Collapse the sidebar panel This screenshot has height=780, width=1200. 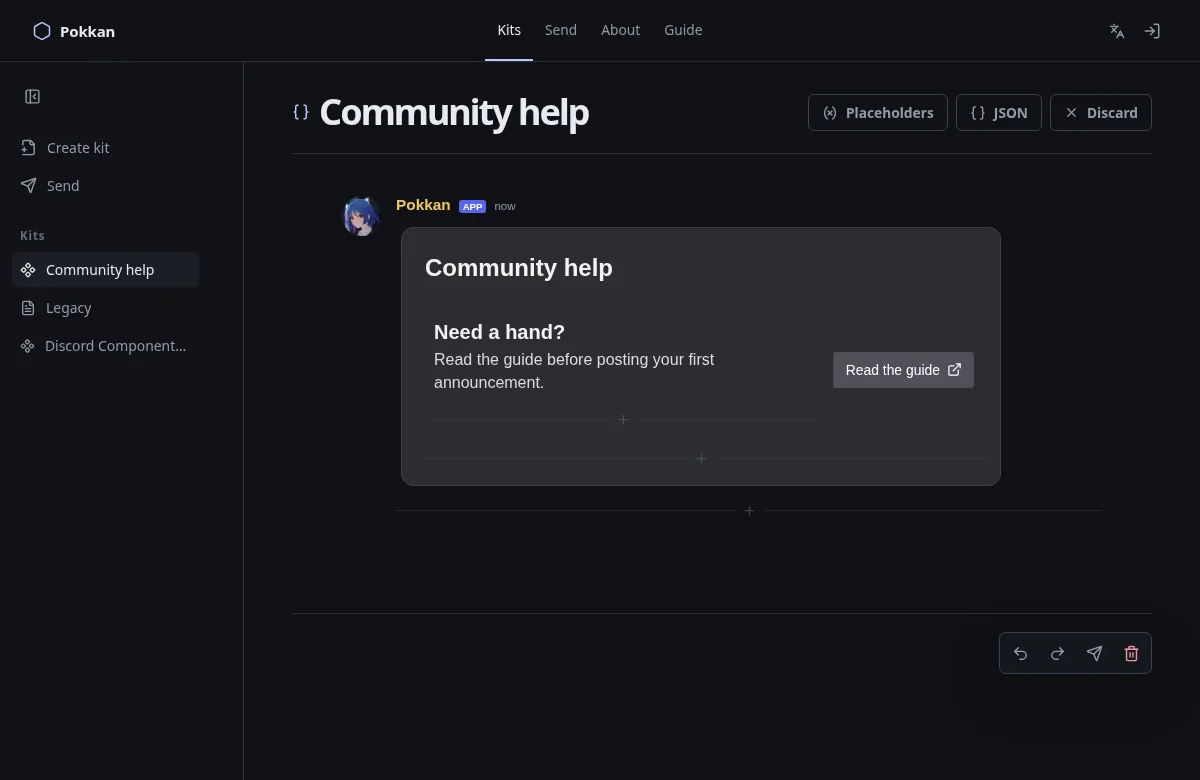click(32, 97)
